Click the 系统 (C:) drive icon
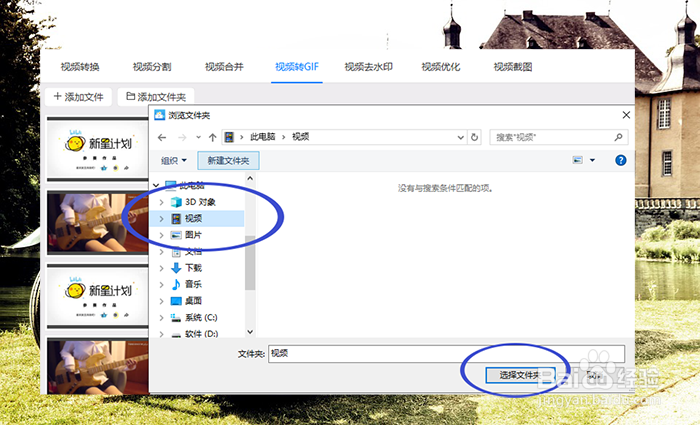 (x=176, y=318)
